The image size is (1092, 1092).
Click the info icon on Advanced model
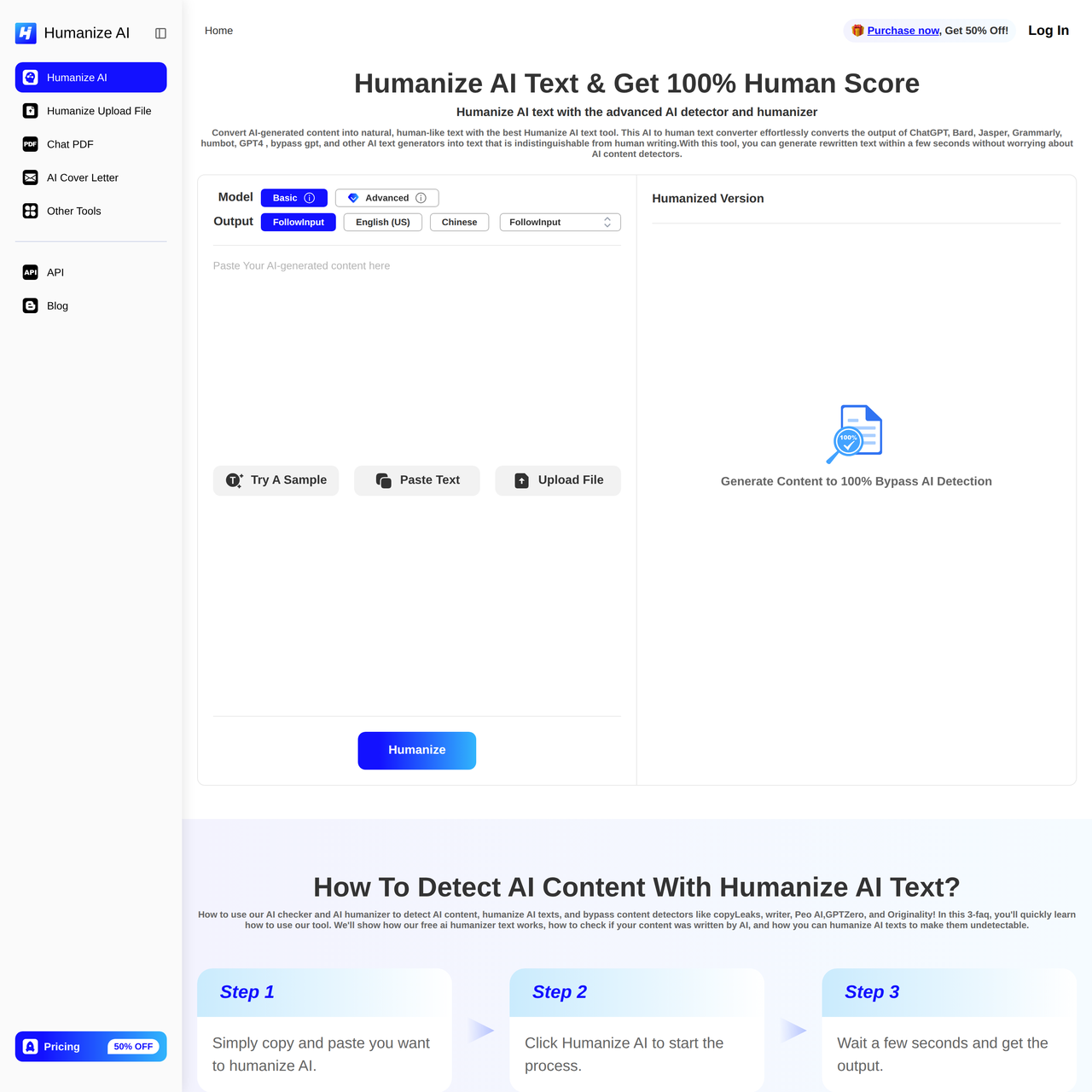[x=421, y=198]
